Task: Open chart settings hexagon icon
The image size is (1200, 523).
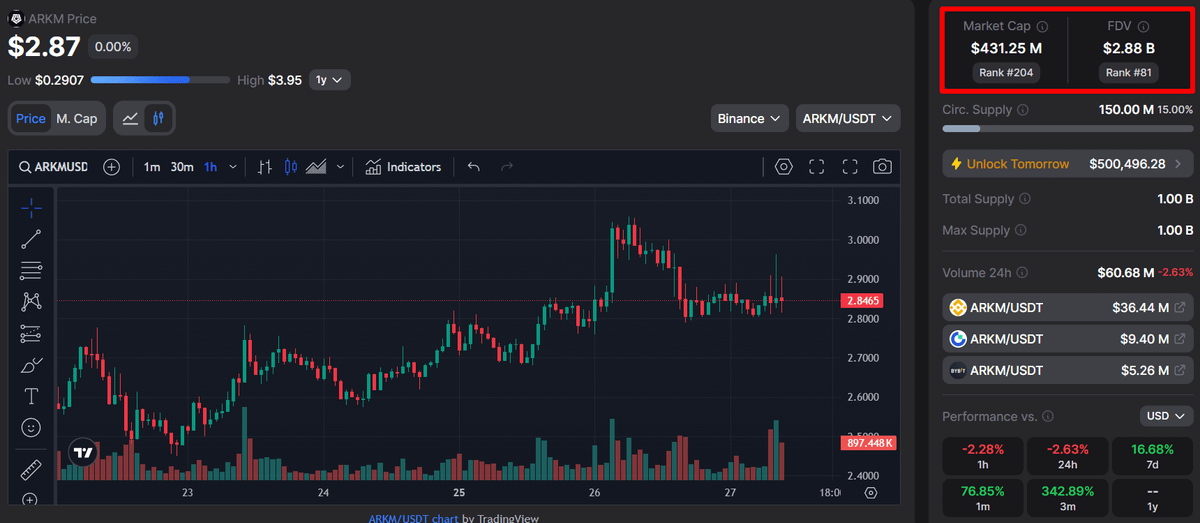Action: pyautogui.click(x=783, y=167)
